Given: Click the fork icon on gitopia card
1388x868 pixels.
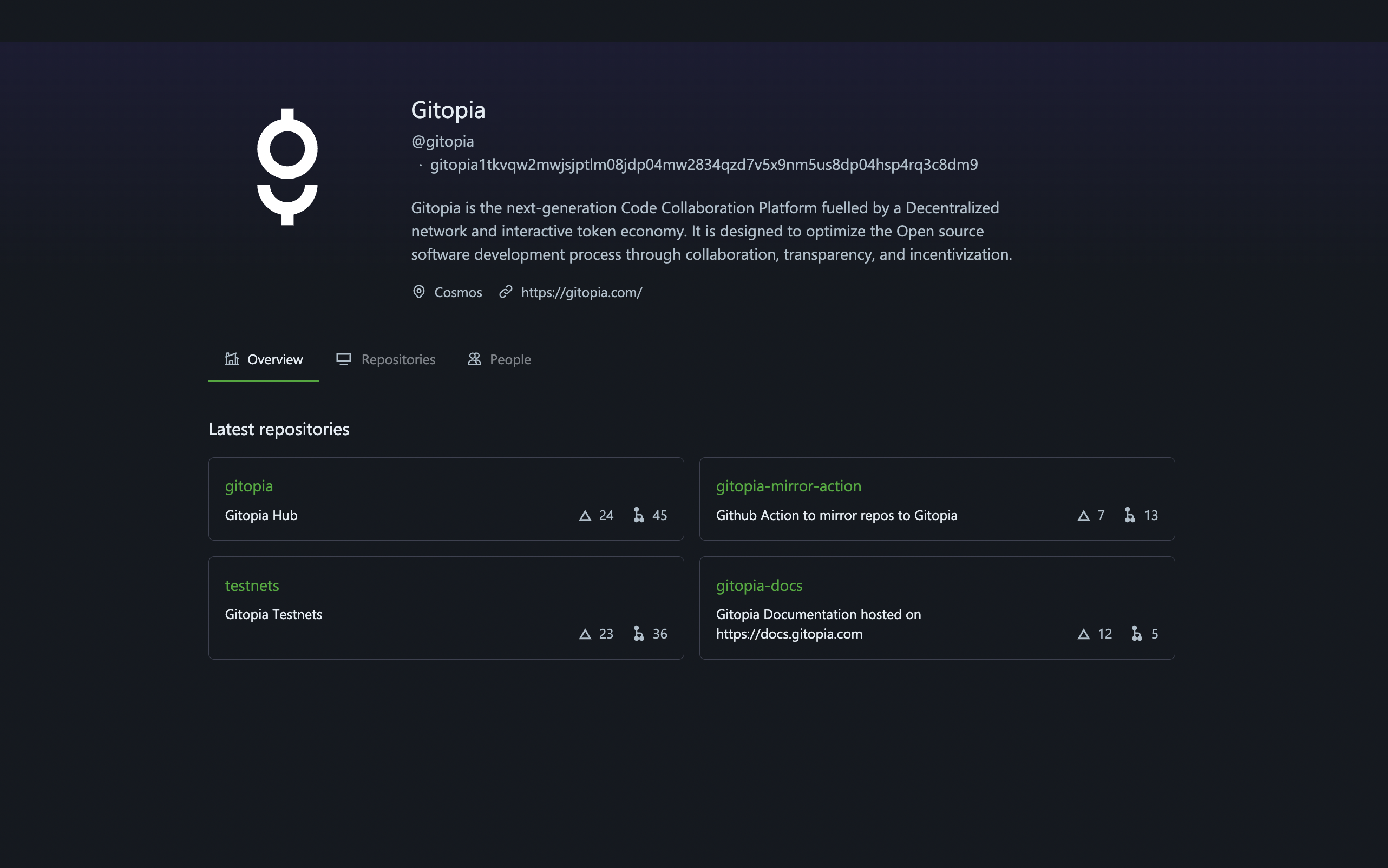Looking at the screenshot, I should click(639, 515).
